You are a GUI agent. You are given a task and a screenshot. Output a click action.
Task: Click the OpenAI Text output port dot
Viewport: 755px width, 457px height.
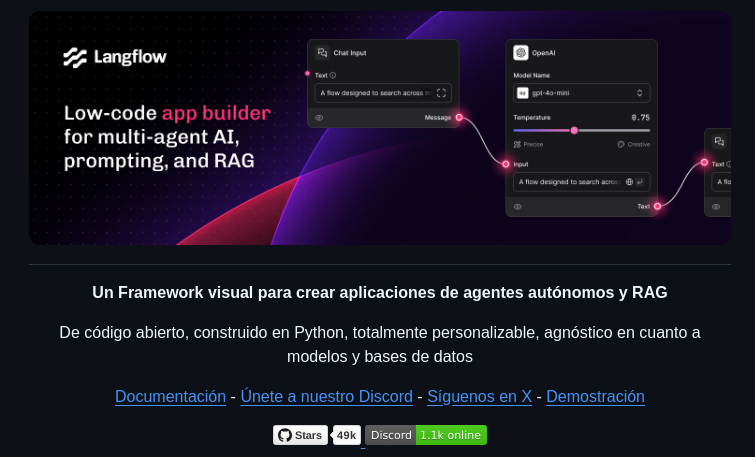point(657,206)
